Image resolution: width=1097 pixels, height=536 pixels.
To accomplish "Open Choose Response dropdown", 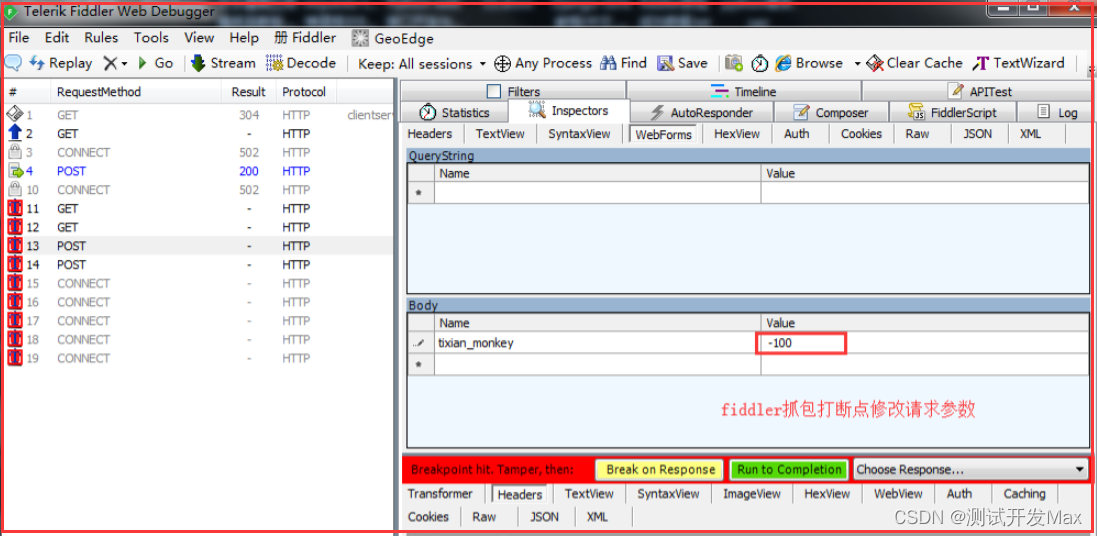I will (971, 470).
